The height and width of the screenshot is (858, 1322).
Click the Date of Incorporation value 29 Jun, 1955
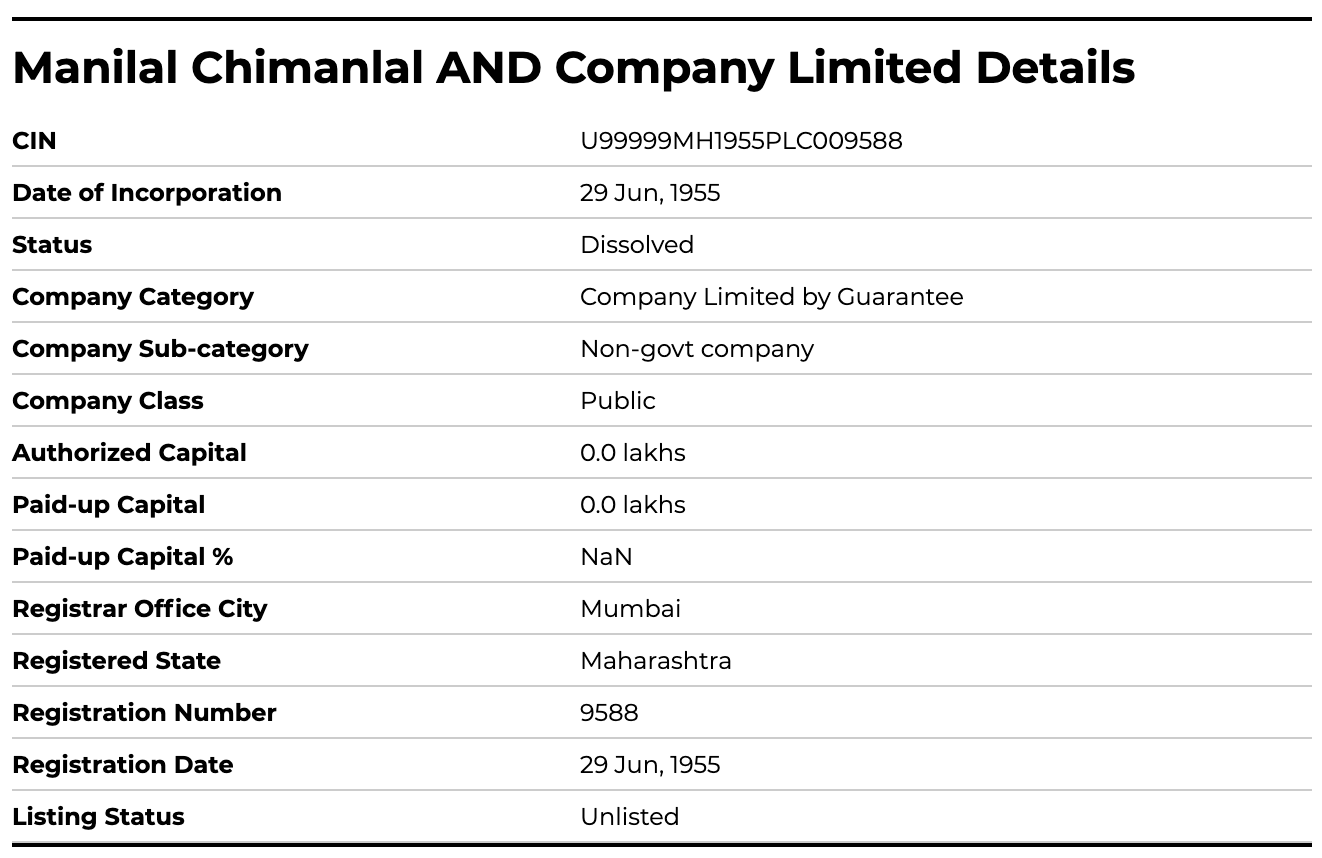pyautogui.click(x=650, y=193)
